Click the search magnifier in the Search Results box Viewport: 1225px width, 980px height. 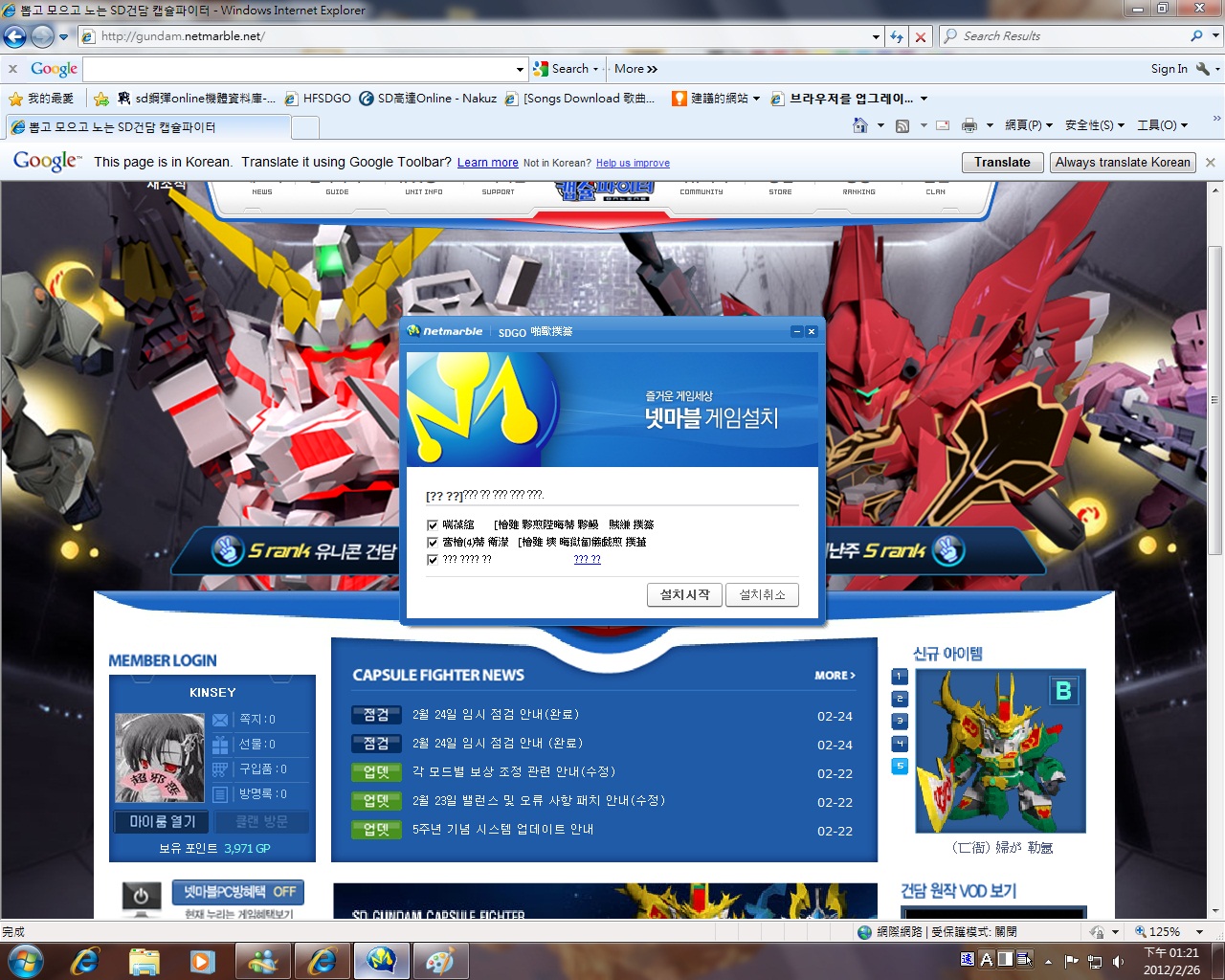coord(1196,36)
